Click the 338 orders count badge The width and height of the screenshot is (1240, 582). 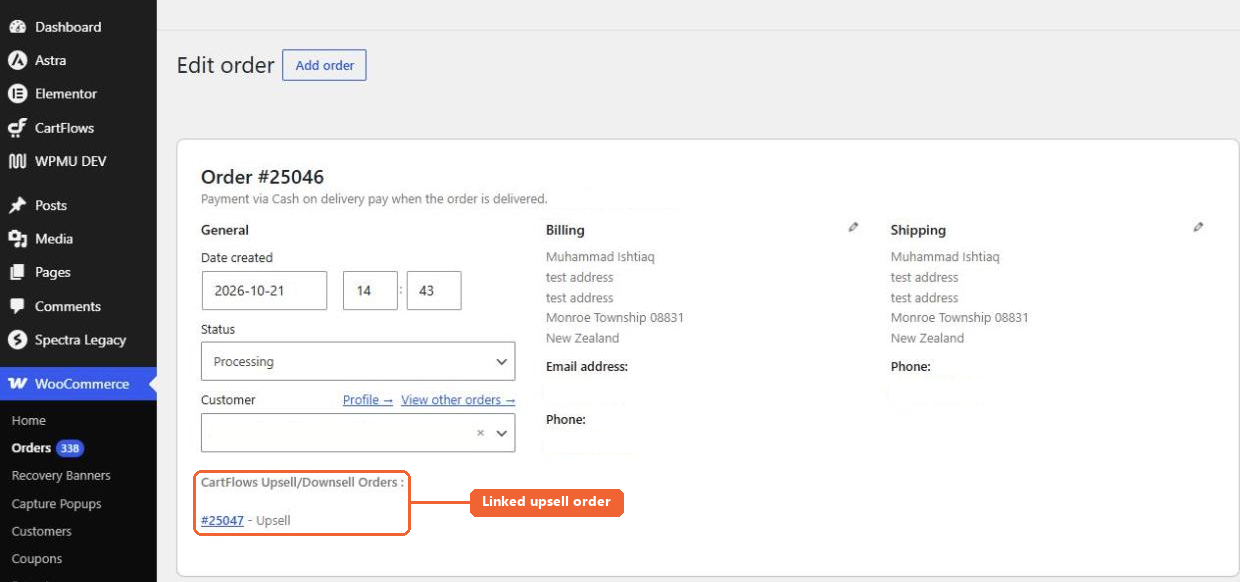tap(70, 448)
